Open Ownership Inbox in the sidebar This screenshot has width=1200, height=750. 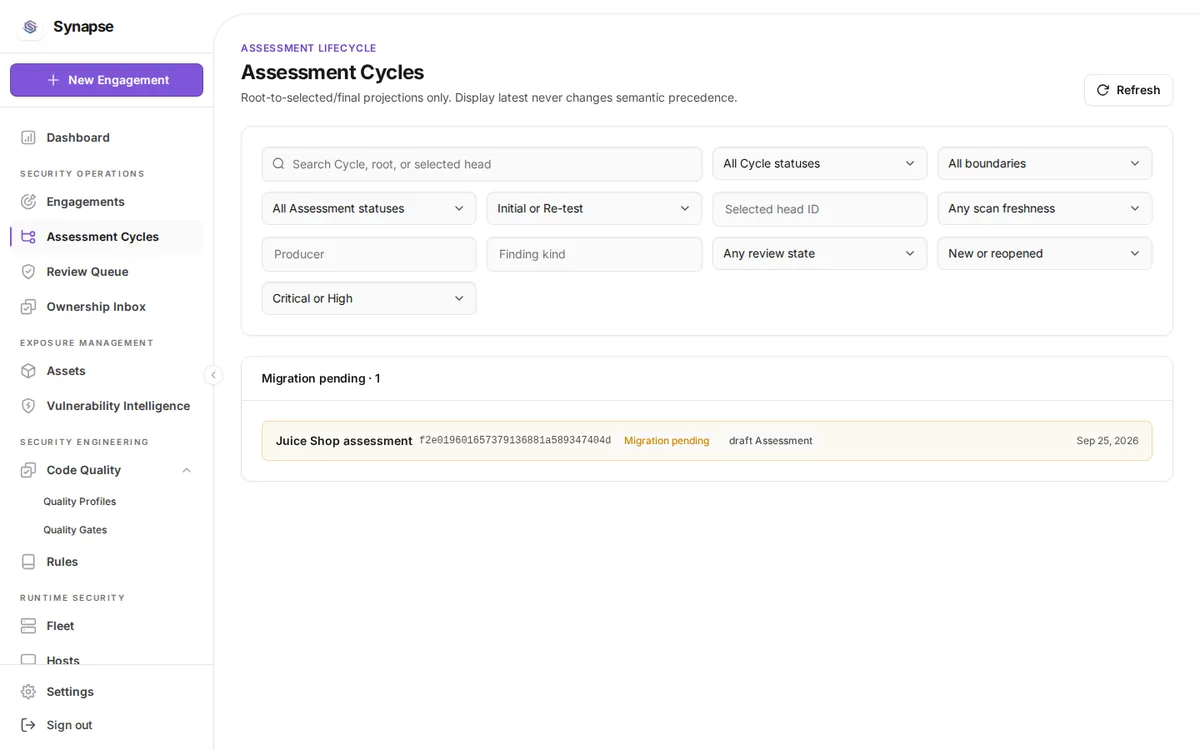tap(106, 307)
